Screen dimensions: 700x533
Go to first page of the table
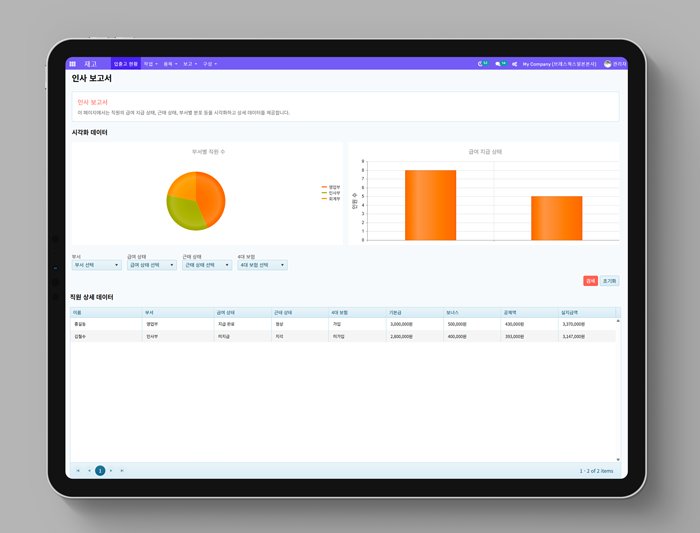pos(78,470)
